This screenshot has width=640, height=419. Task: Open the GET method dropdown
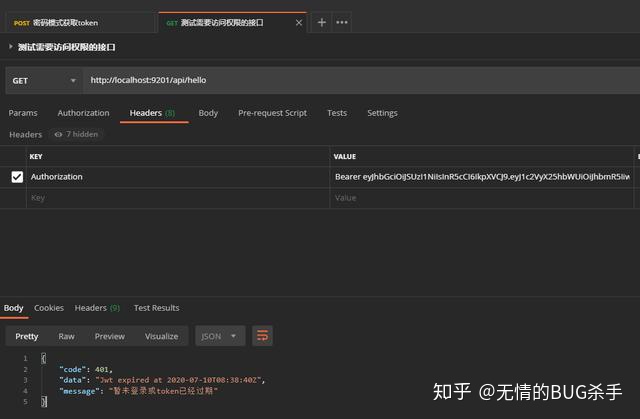(x=44, y=81)
